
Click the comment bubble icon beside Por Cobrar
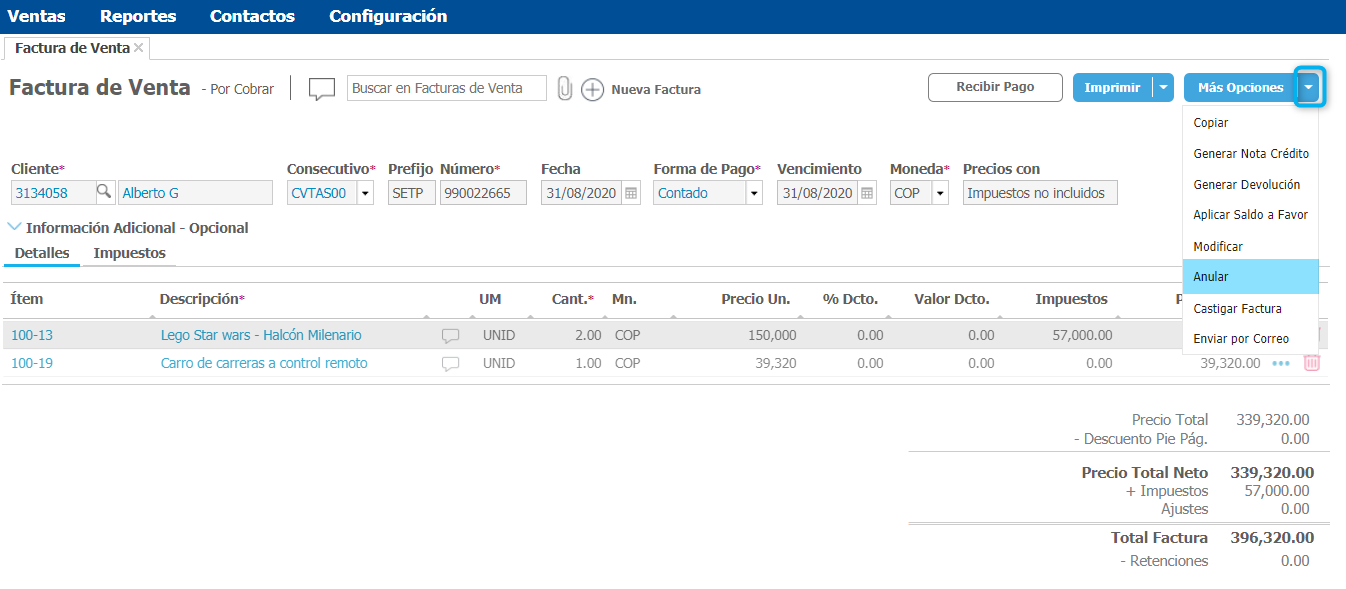coord(321,89)
